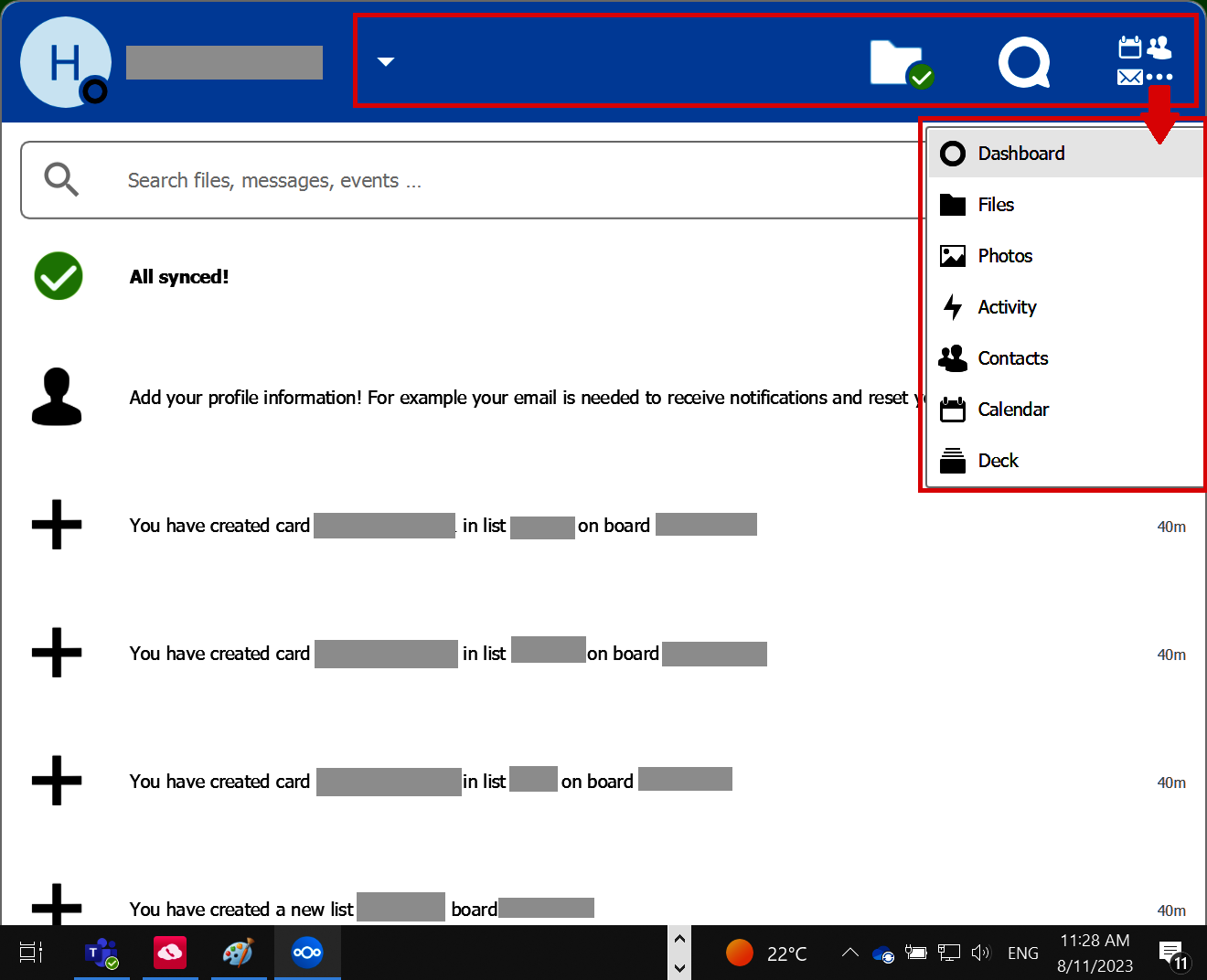Select the search magnifier in the top bar
The width and height of the screenshot is (1207, 980).
pyautogui.click(x=1024, y=62)
